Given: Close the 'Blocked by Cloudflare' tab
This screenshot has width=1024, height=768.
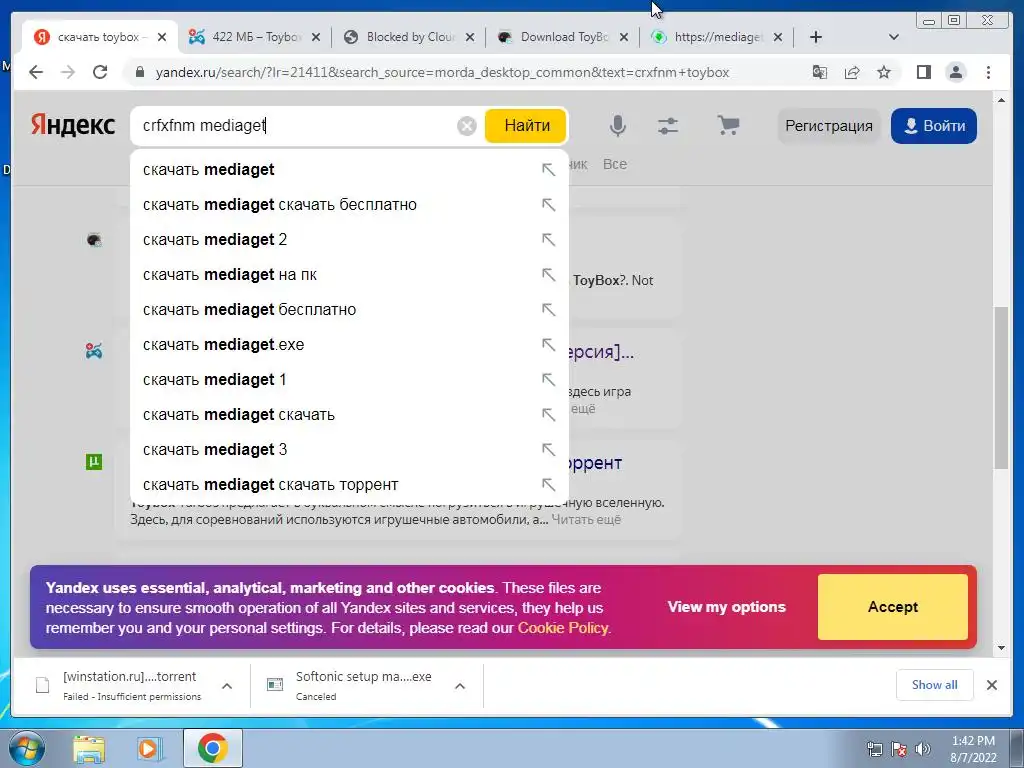Looking at the screenshot, I should pos(470,37).
